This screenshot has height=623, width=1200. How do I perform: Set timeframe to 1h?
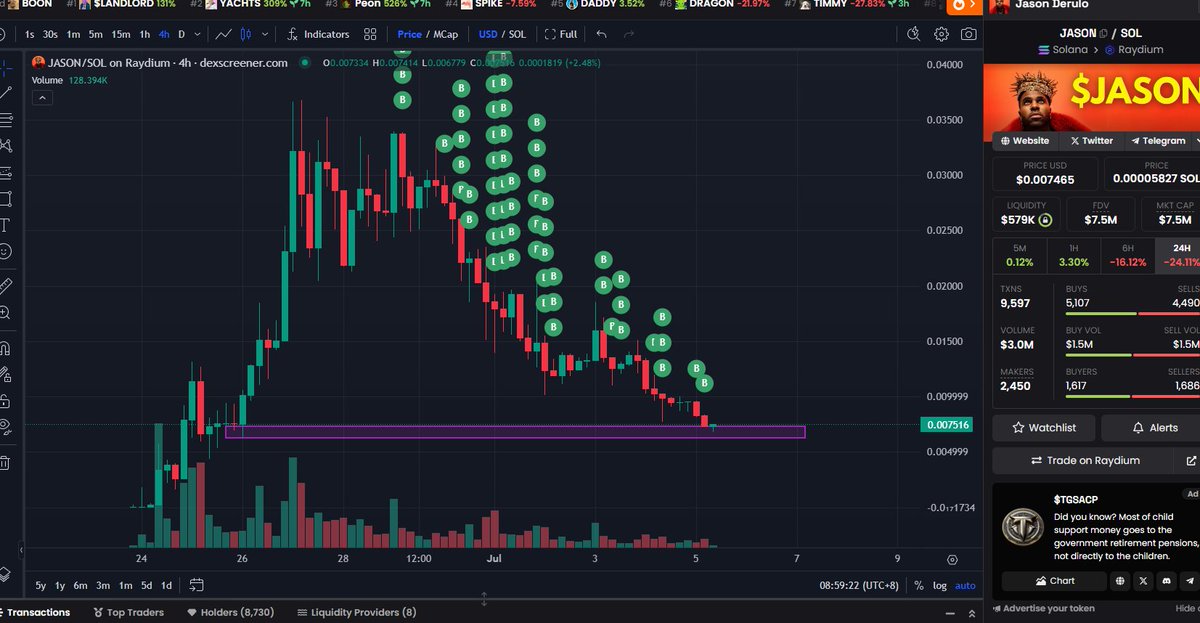145,34
